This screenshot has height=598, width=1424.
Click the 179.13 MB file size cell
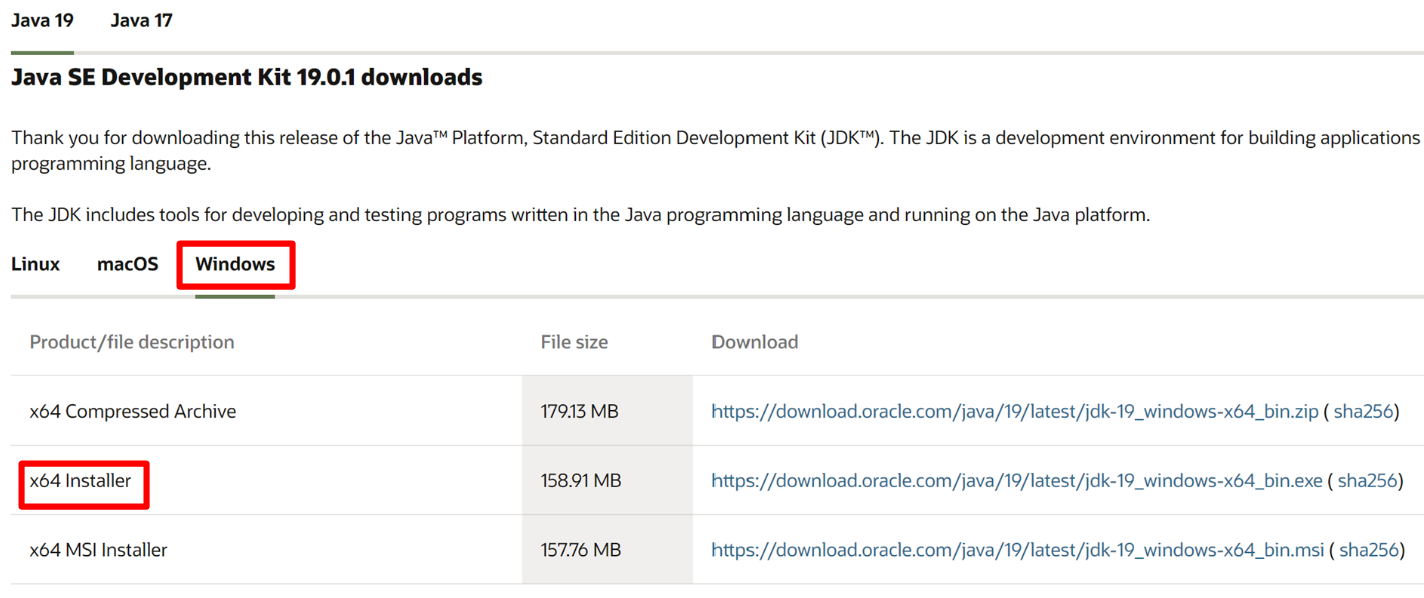579,411
